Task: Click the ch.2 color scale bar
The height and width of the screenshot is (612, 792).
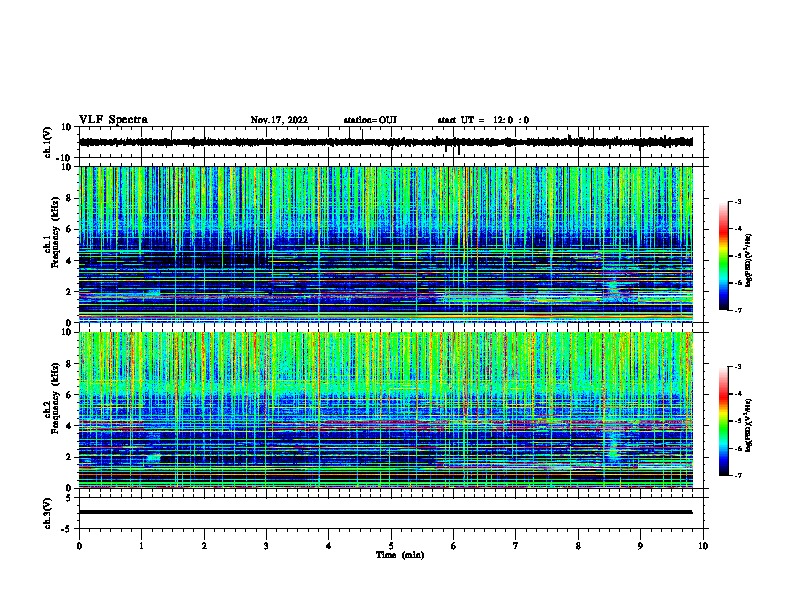Action: [724, 421]
